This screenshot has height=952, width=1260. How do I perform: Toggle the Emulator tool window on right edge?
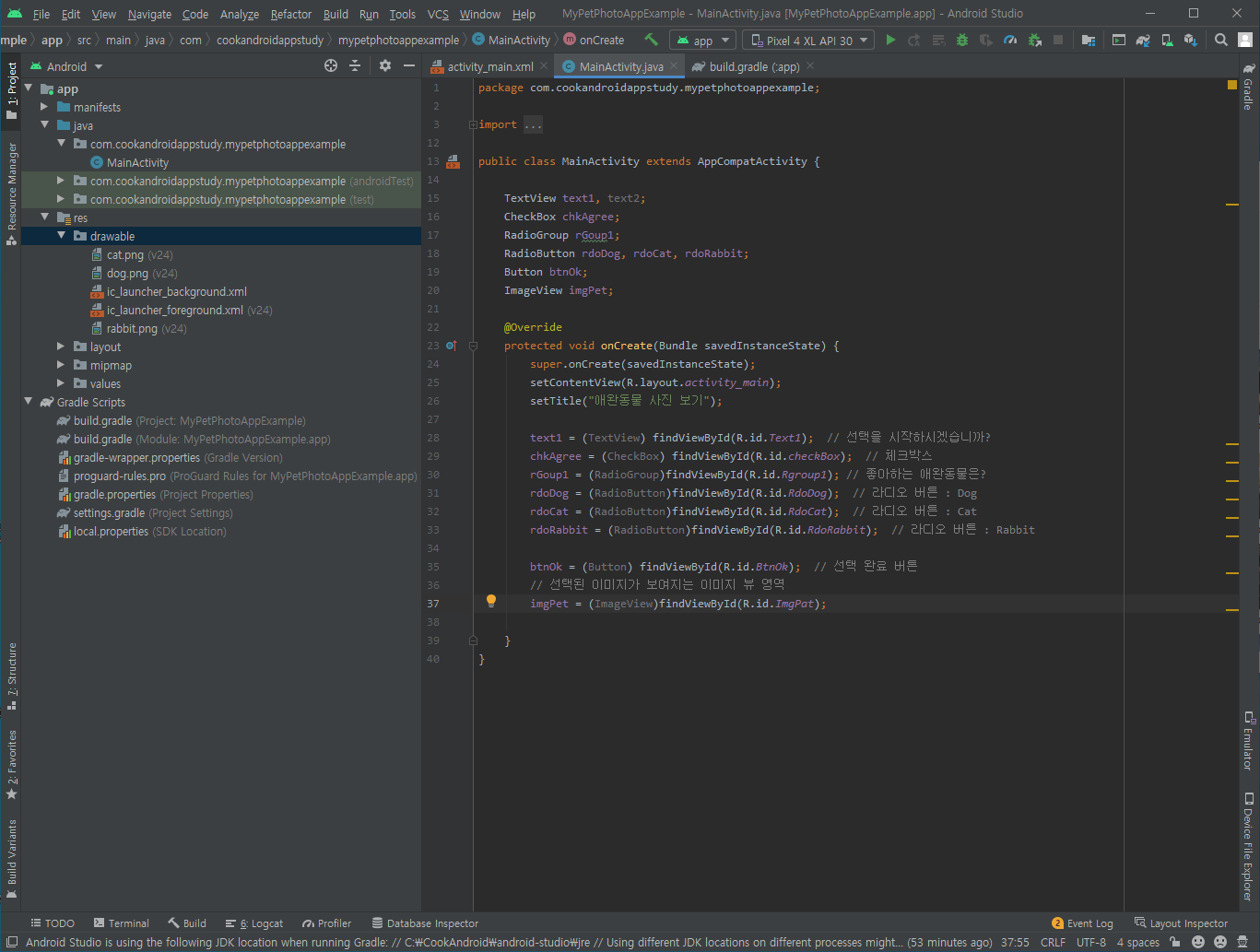pos(1248,740)
